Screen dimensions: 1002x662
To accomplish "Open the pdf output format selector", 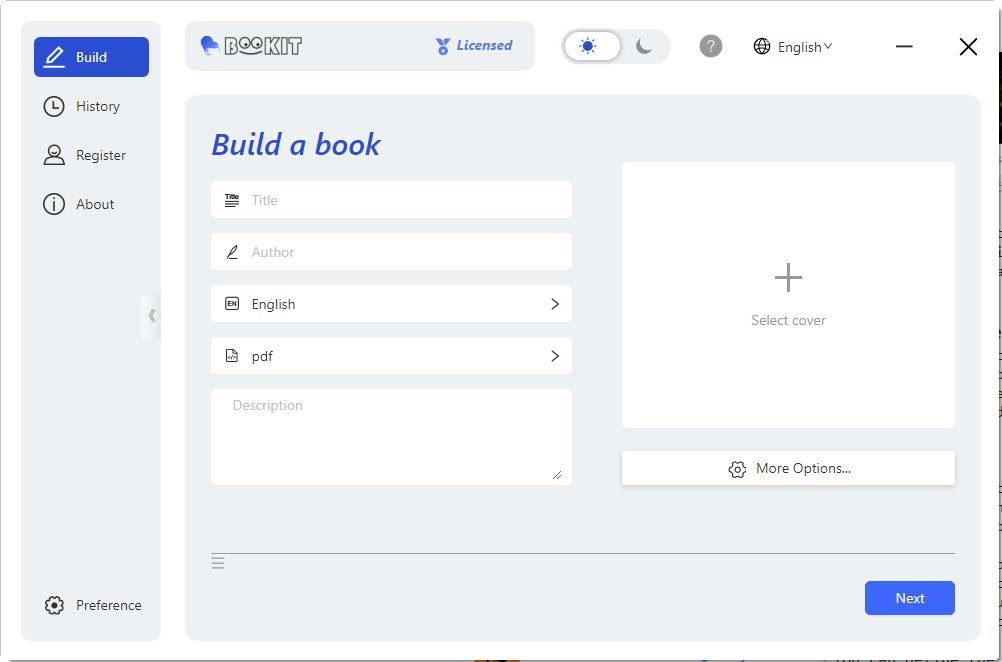I will 391,356.
